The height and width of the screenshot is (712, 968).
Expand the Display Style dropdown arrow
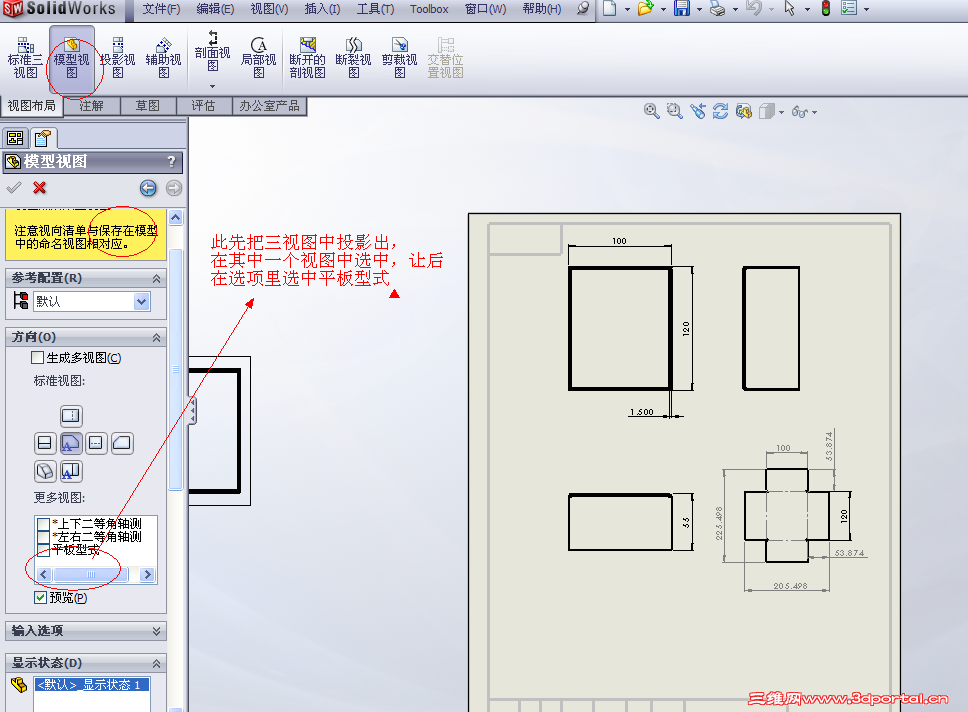[x=782, y=112]
